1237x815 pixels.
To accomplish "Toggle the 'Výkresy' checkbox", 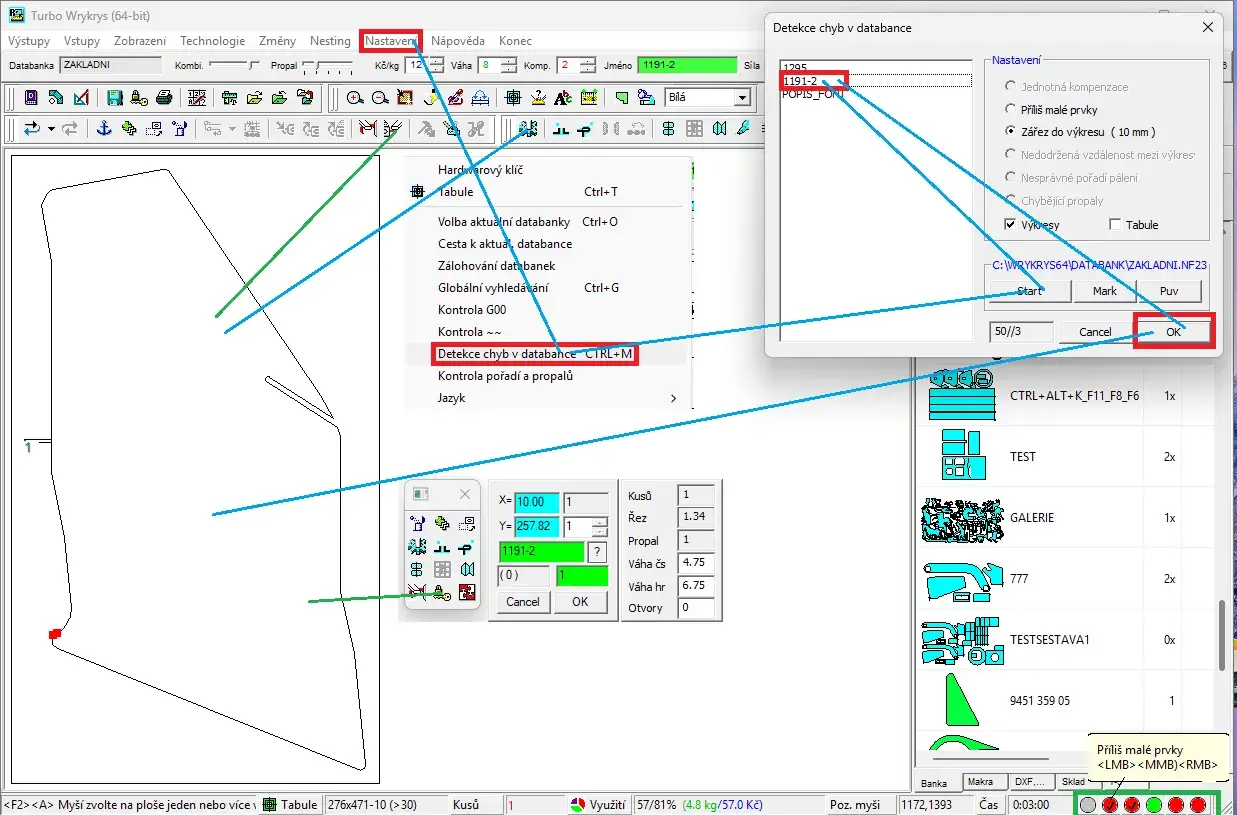I will (x=1010, y=225).
